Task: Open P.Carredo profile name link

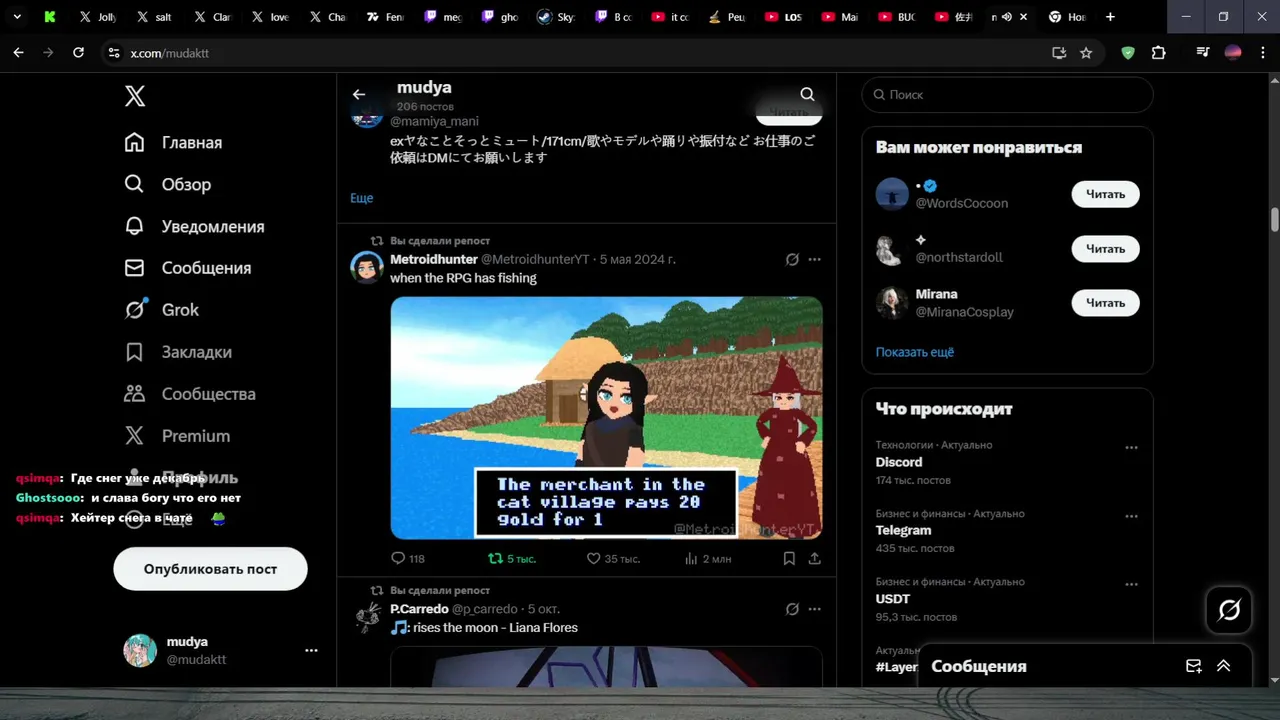Action: coord(419,609)
